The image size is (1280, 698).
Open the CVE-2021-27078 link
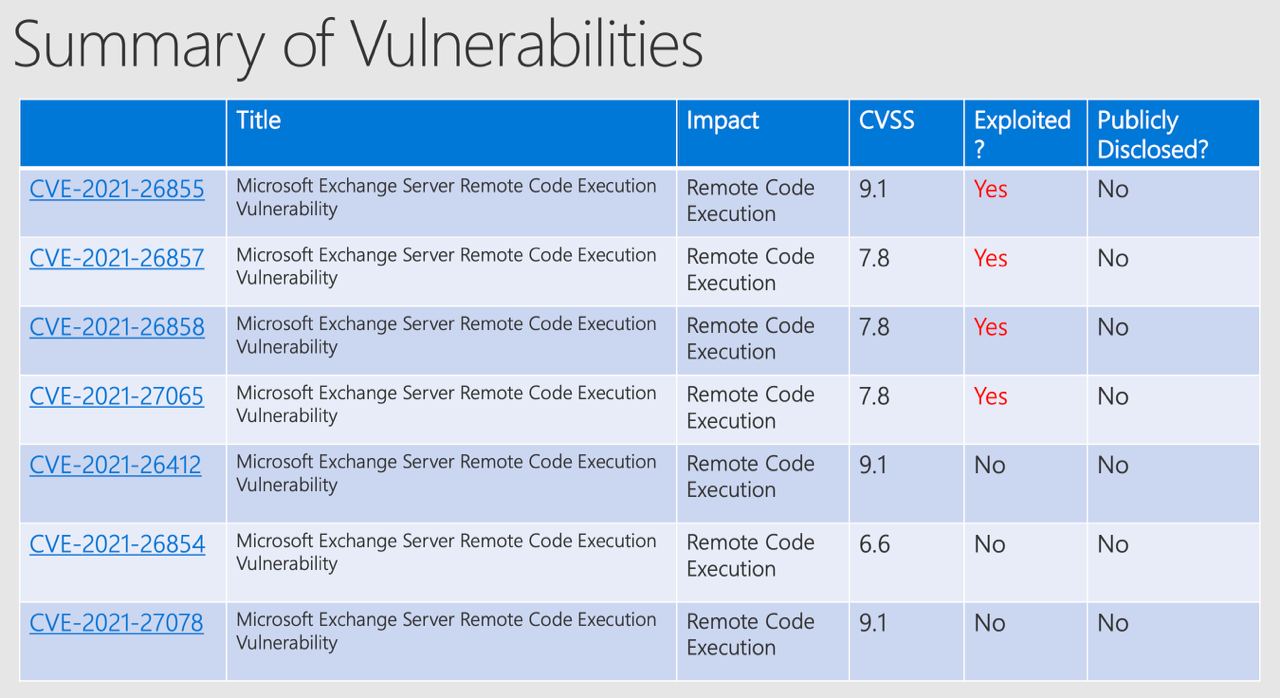point(117,623)
